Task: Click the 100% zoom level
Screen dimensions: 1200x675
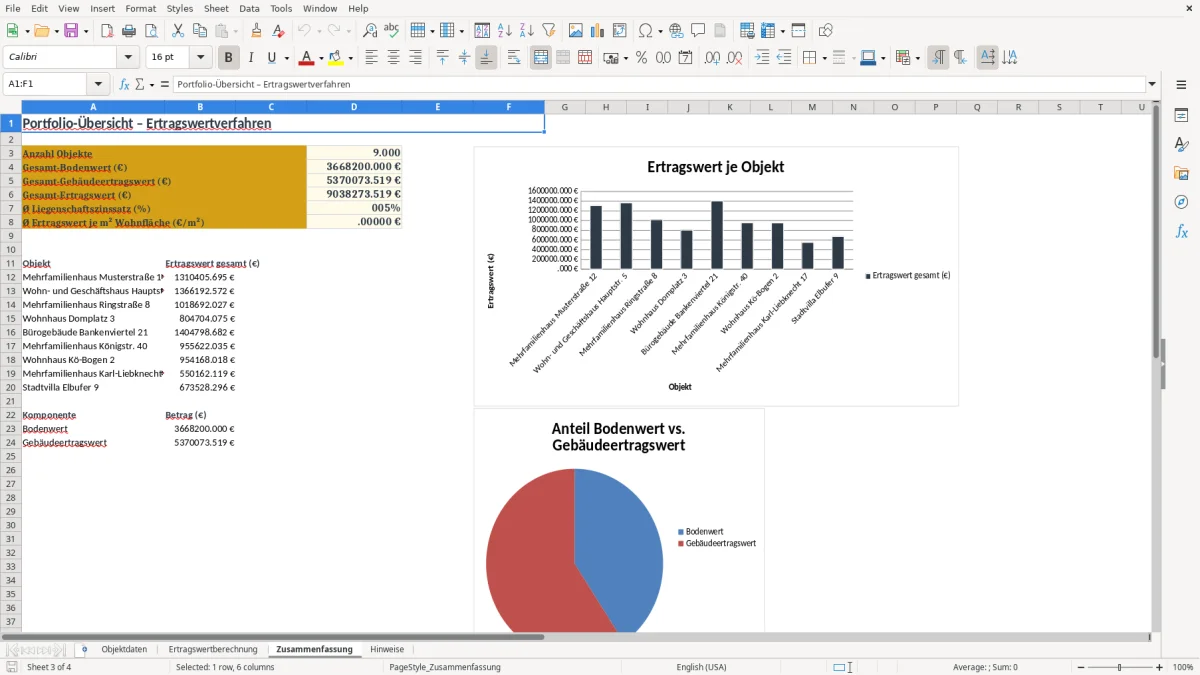Action: tap(1183, 667)
